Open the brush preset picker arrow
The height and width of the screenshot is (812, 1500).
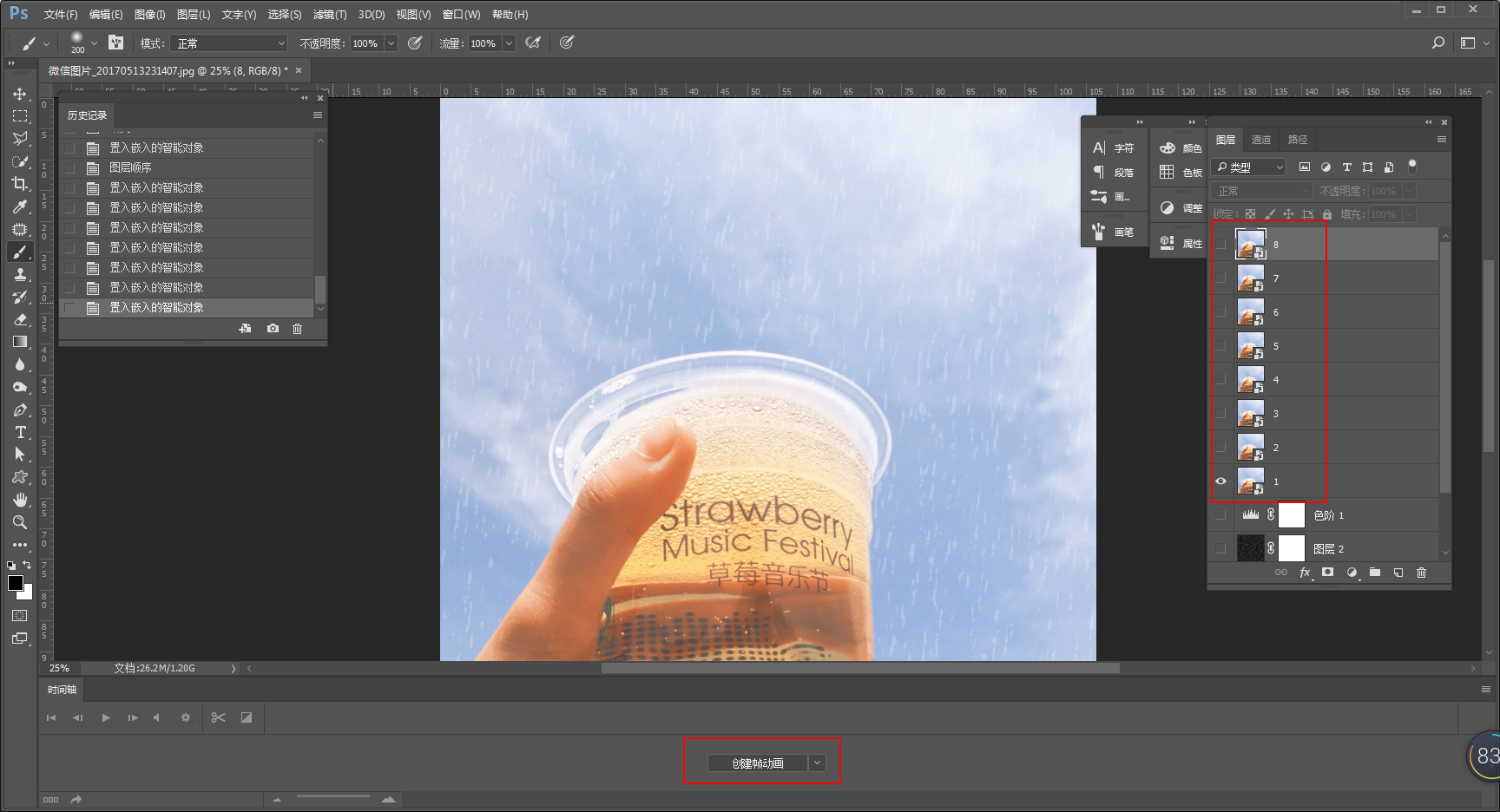point(94,43)
